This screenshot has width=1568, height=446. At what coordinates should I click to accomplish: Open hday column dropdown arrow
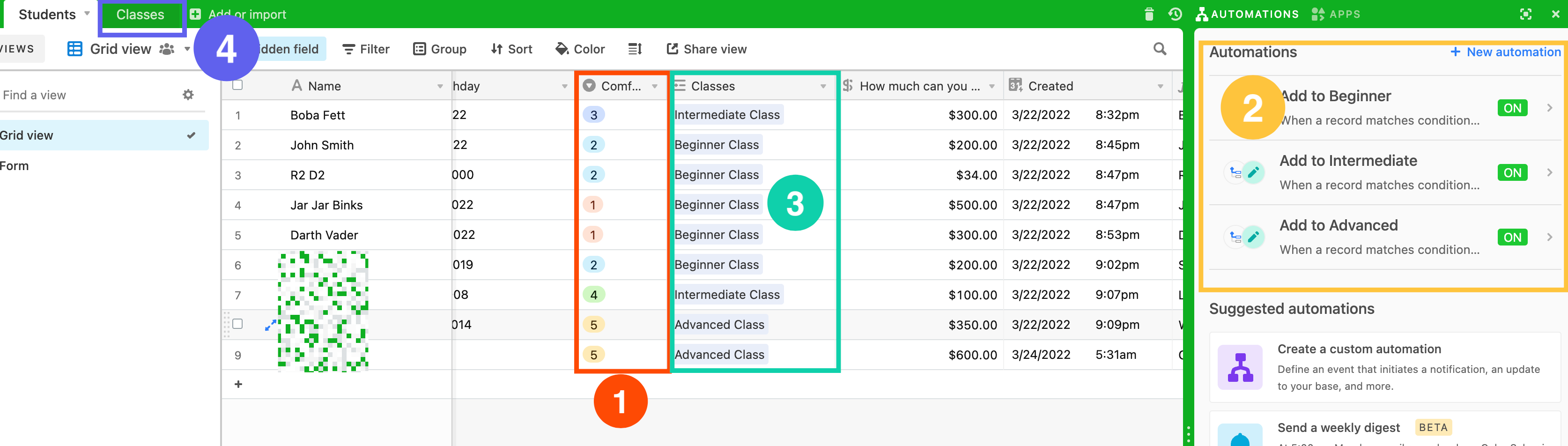pyautogui.click(x=564, y=86)
